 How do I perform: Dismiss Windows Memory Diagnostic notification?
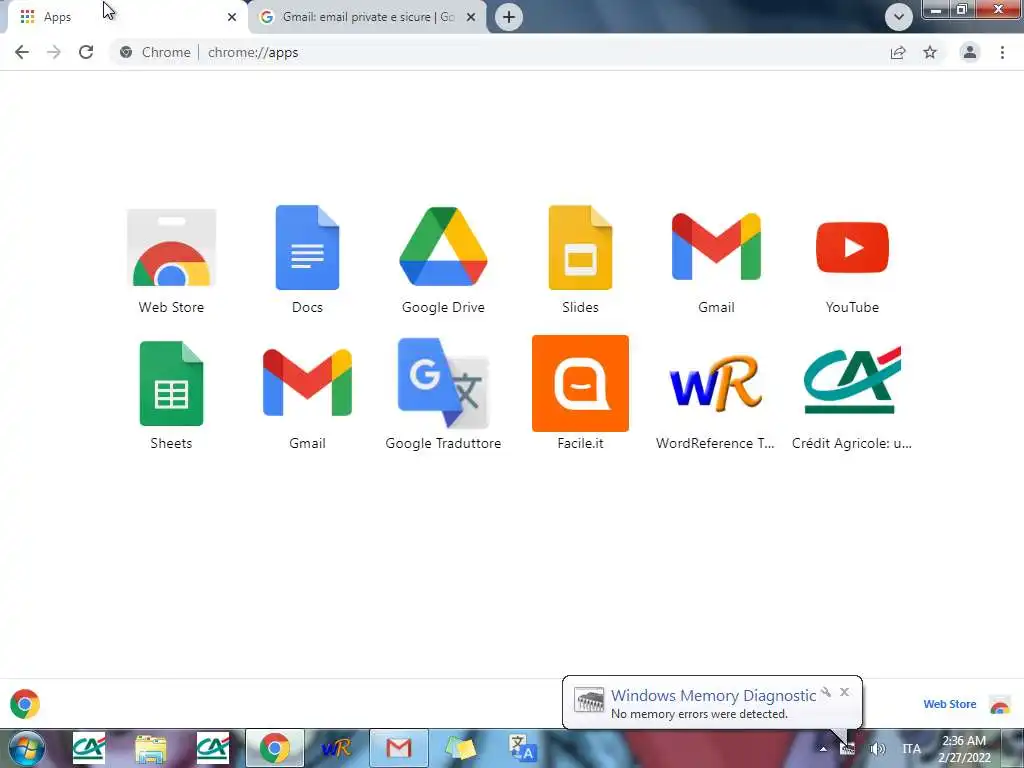(844, 692)
